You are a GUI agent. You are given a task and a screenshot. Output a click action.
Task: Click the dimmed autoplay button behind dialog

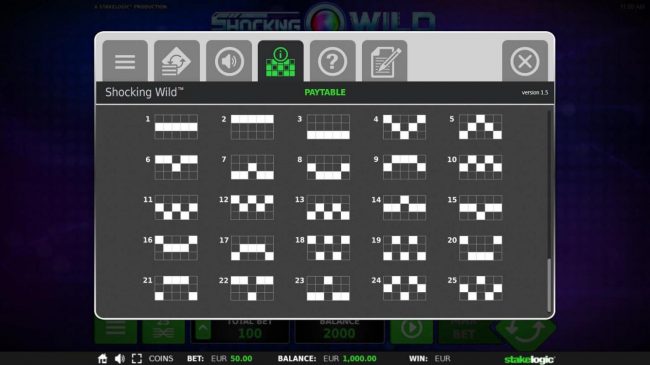click(412, 331)
